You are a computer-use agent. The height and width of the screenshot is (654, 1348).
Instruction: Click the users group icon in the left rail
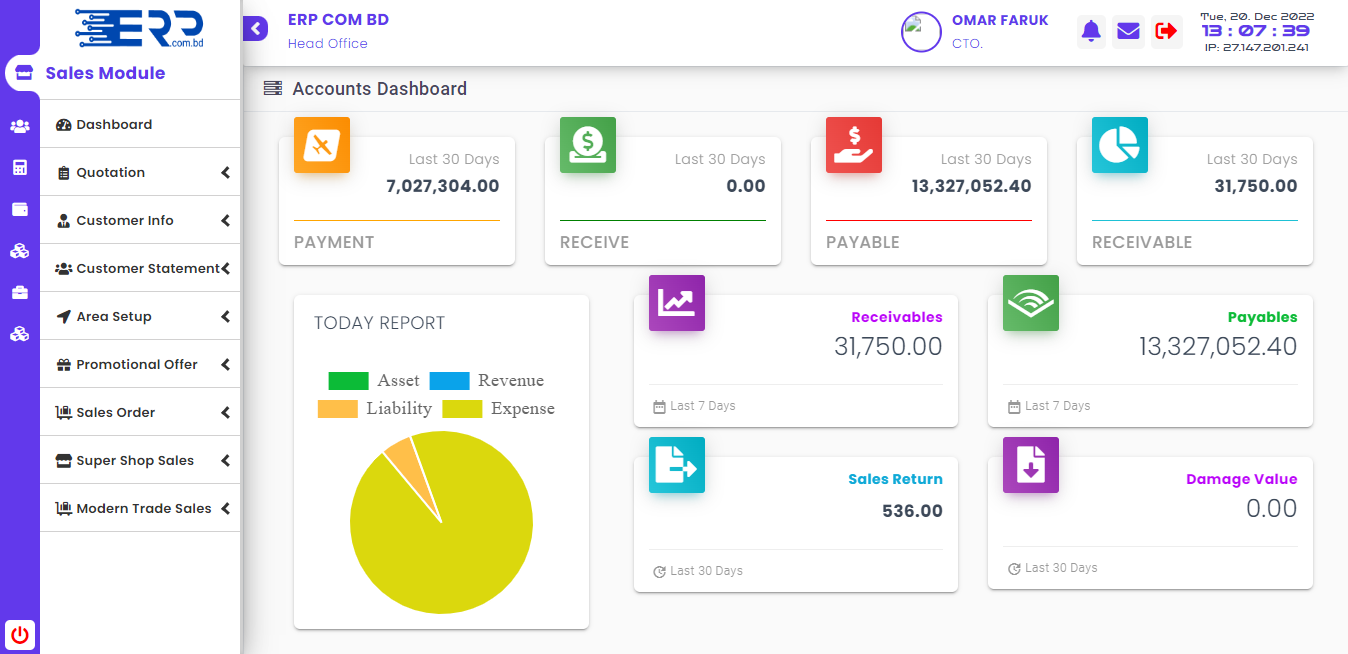pos(20,126)
